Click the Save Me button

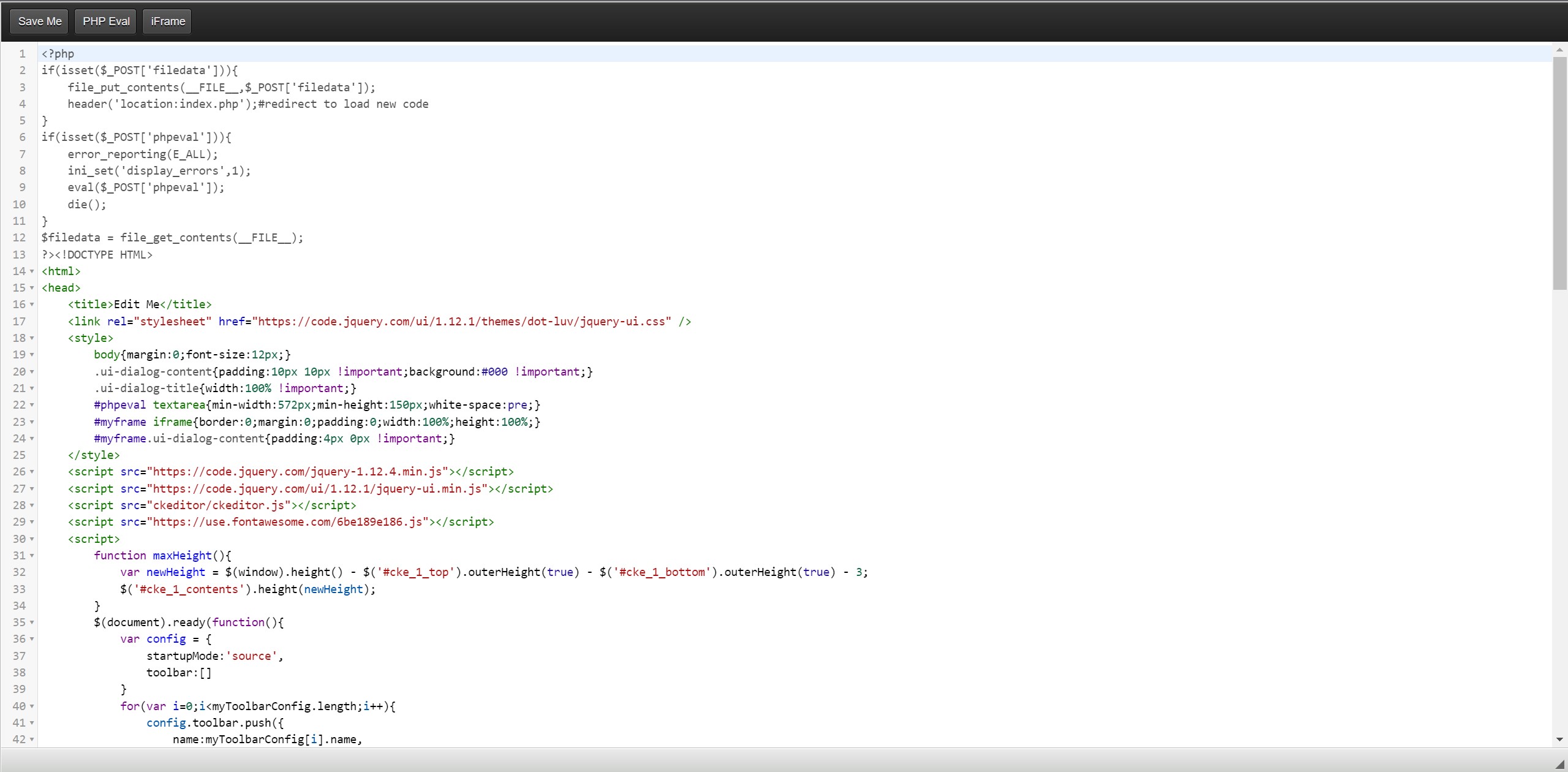pyautogui.click(x=40, y=21)
